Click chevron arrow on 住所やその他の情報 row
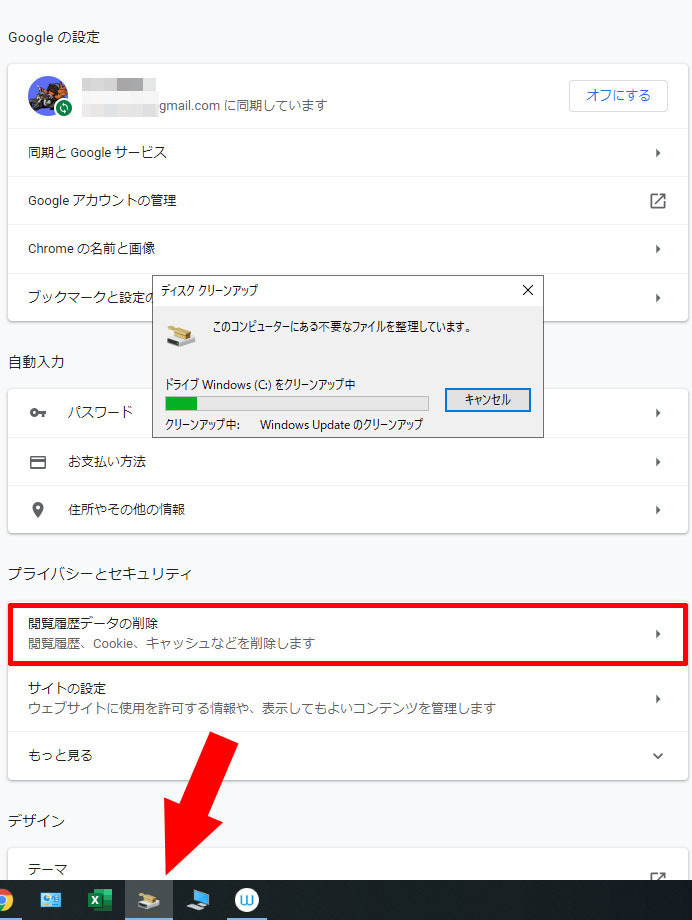Image resolution: width=692 pixels, height=920 pixels. tap(658, 510)
